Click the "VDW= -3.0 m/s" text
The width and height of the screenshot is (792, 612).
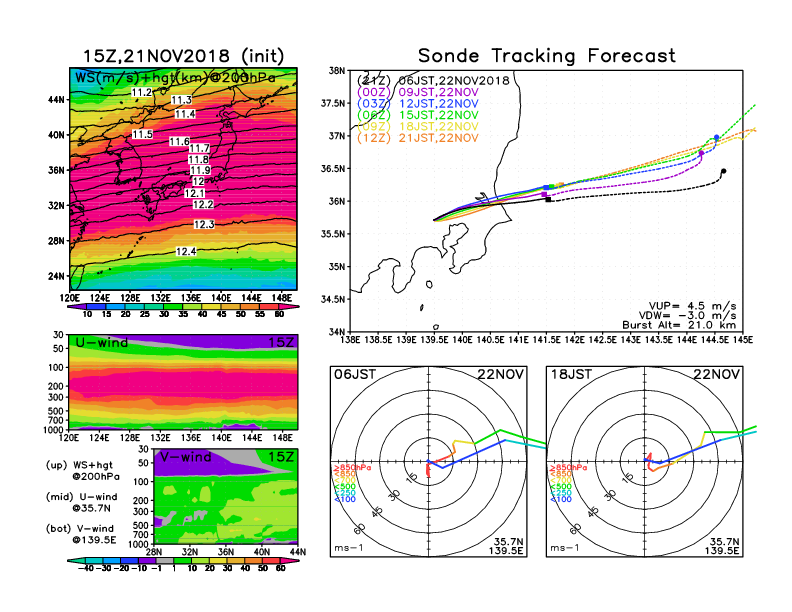click(x=687, y=316)
